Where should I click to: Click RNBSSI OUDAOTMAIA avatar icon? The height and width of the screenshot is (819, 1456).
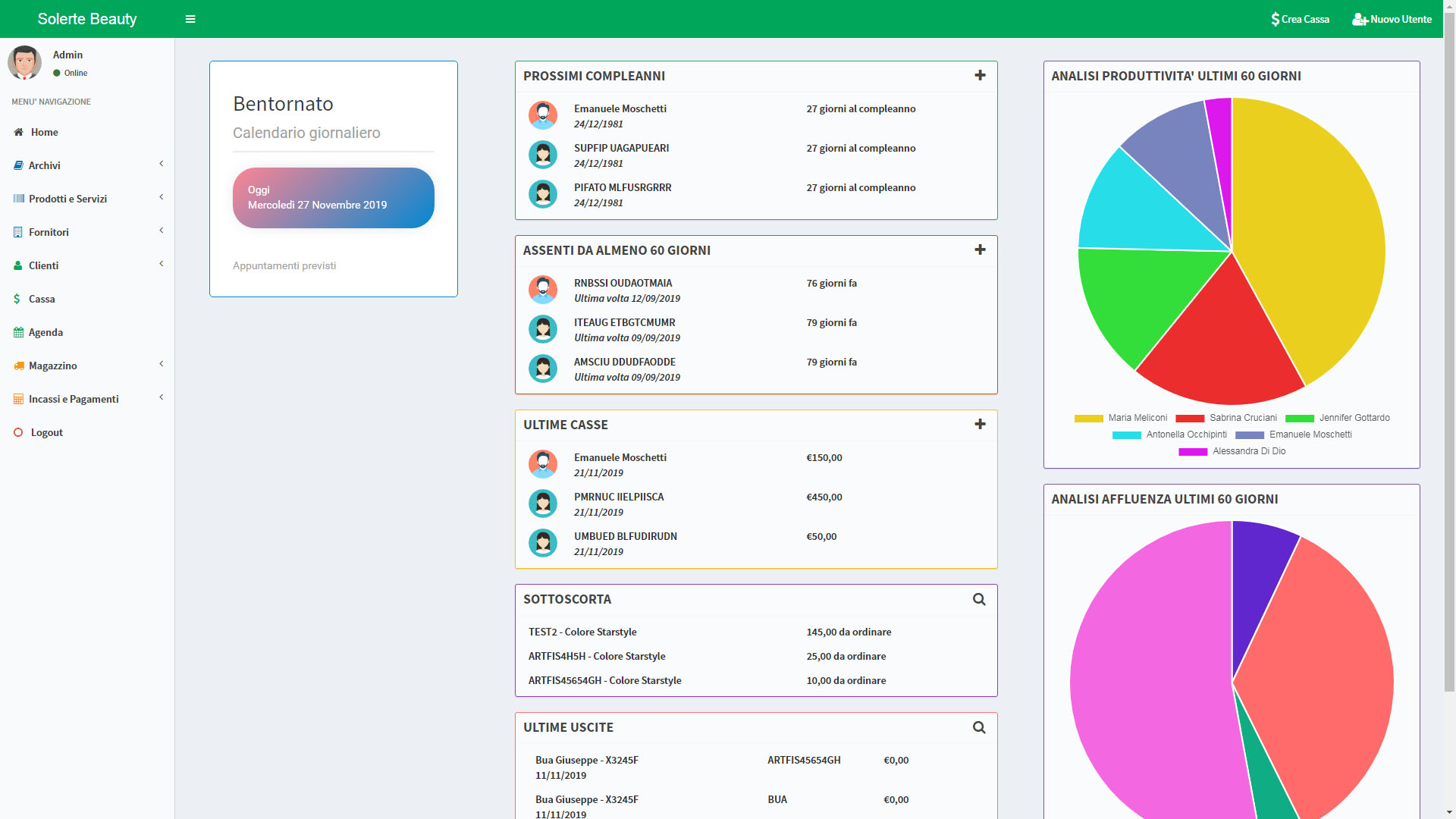[543, 290]
